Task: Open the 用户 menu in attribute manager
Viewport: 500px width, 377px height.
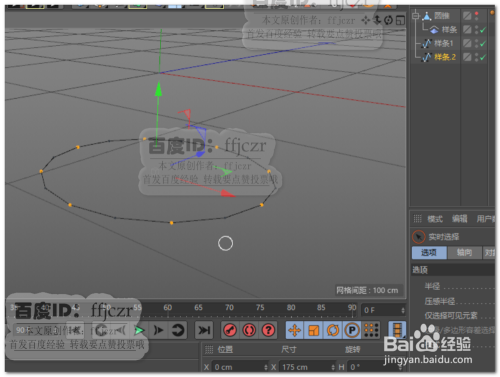Action: coord(485,219)
